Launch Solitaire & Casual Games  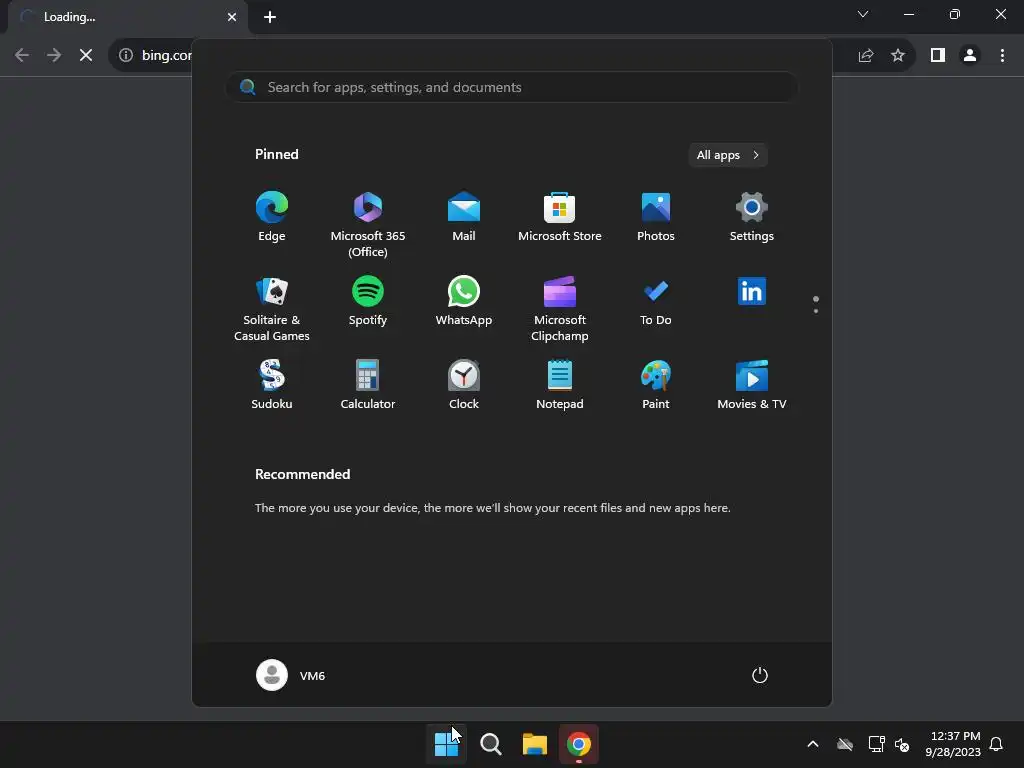point(272,309)
